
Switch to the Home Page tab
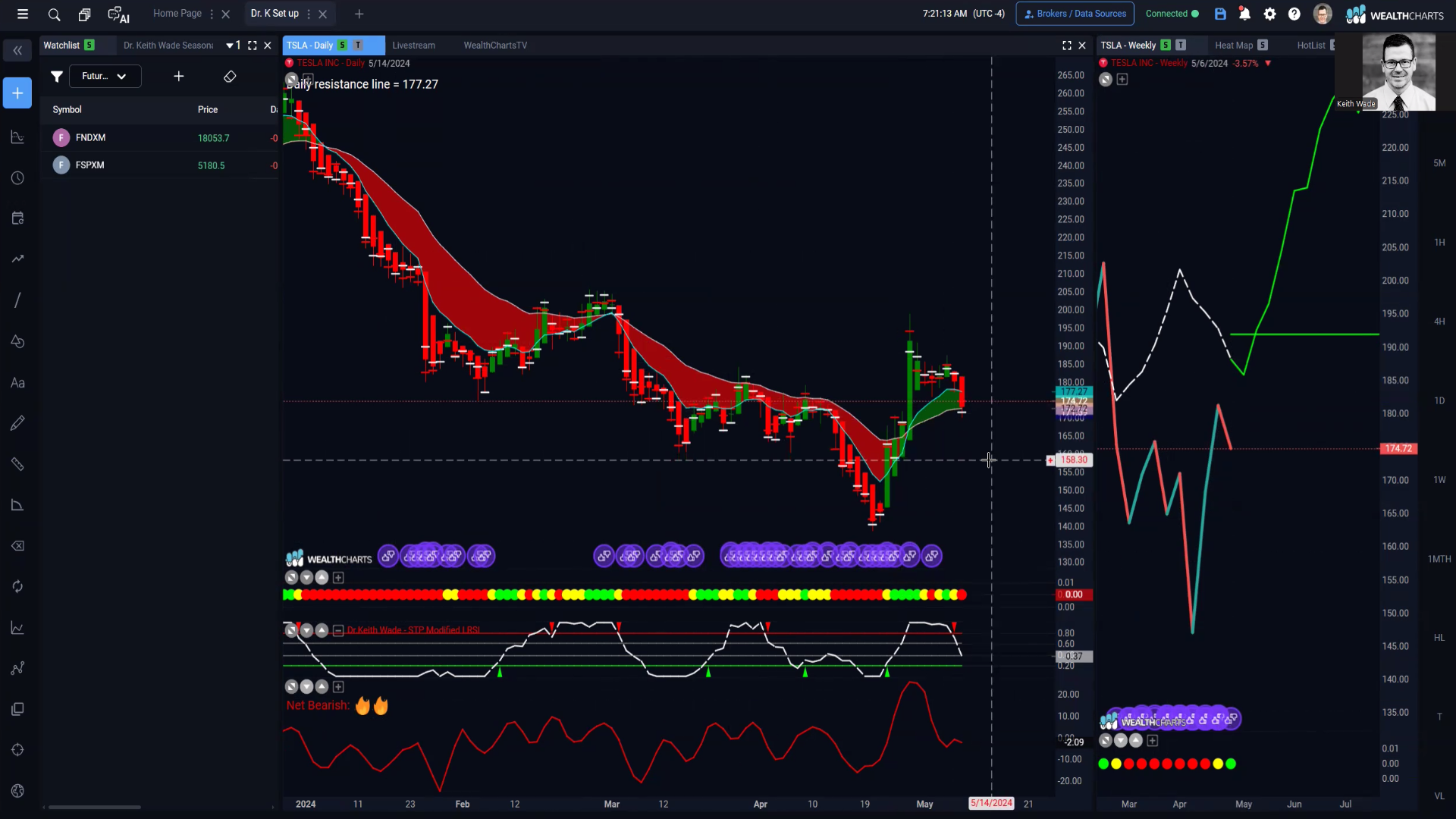pos(177,14)
